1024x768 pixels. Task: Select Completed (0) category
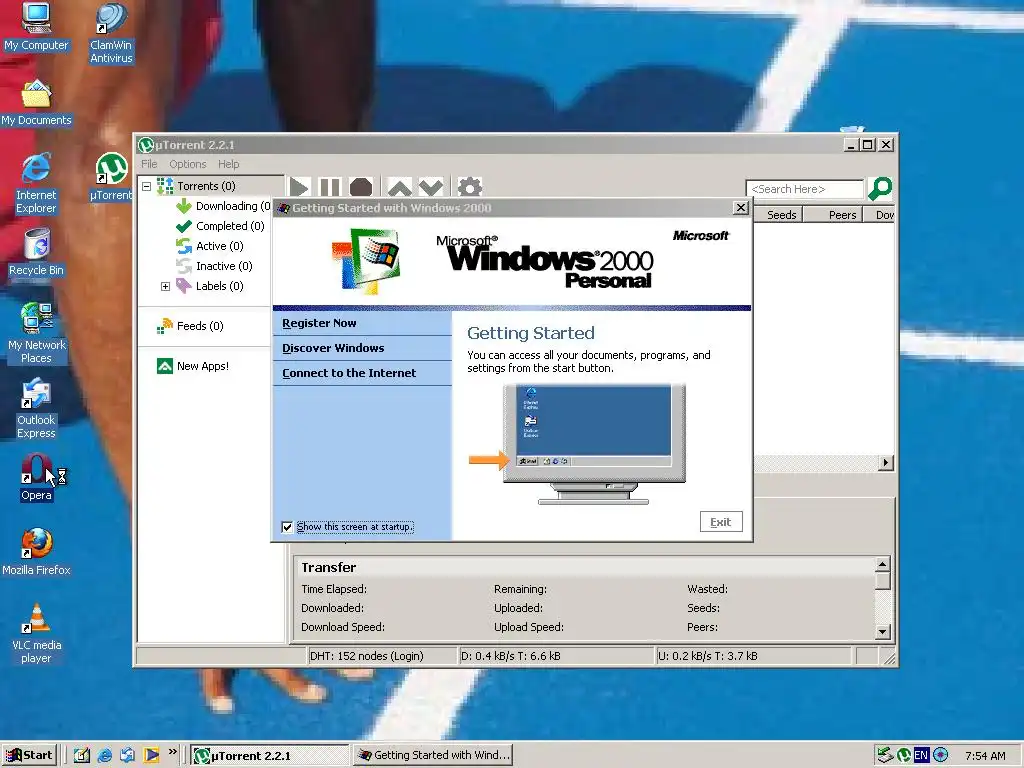click(220, 226)
